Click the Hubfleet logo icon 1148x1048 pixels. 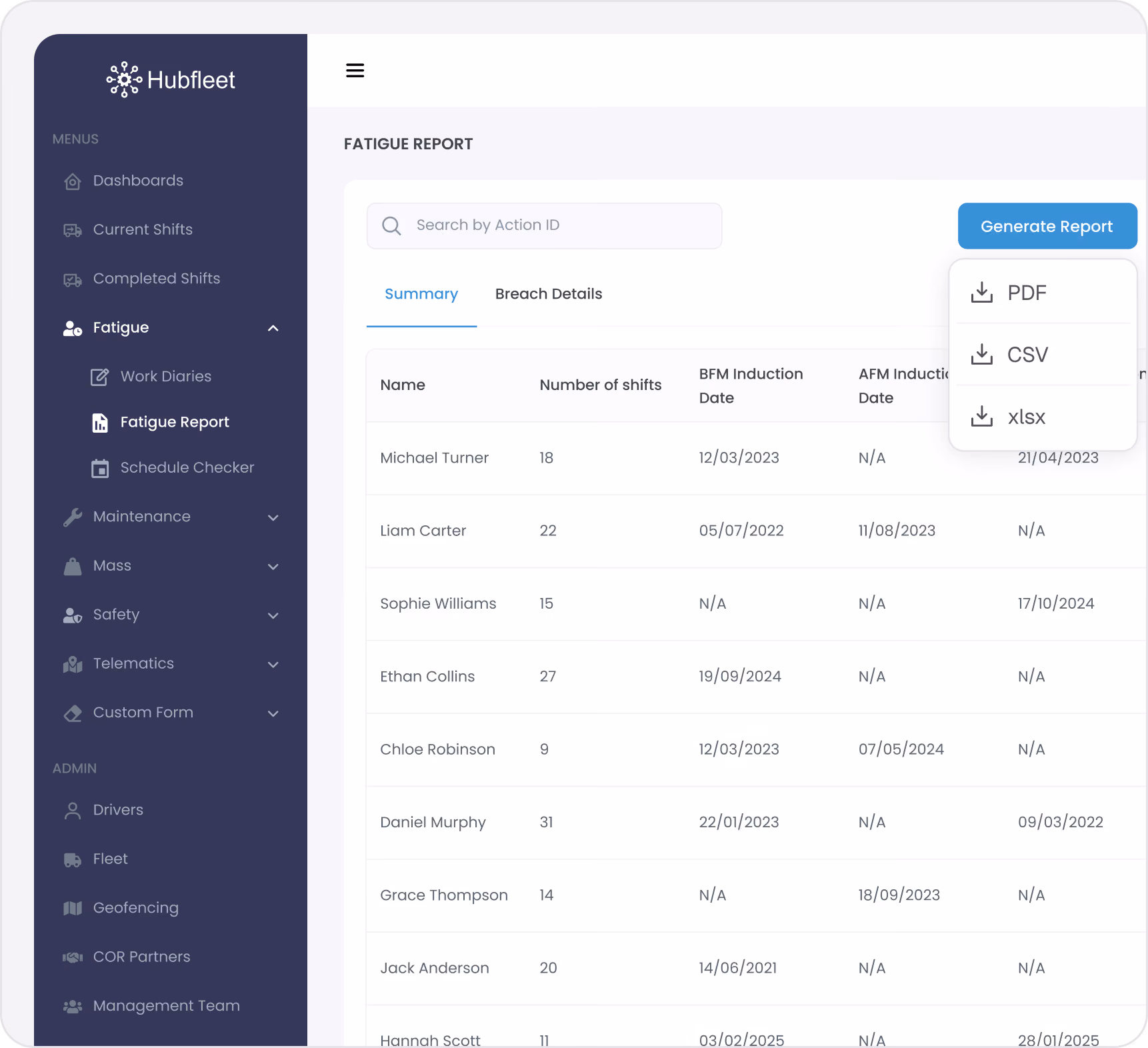tap(124, 80)
